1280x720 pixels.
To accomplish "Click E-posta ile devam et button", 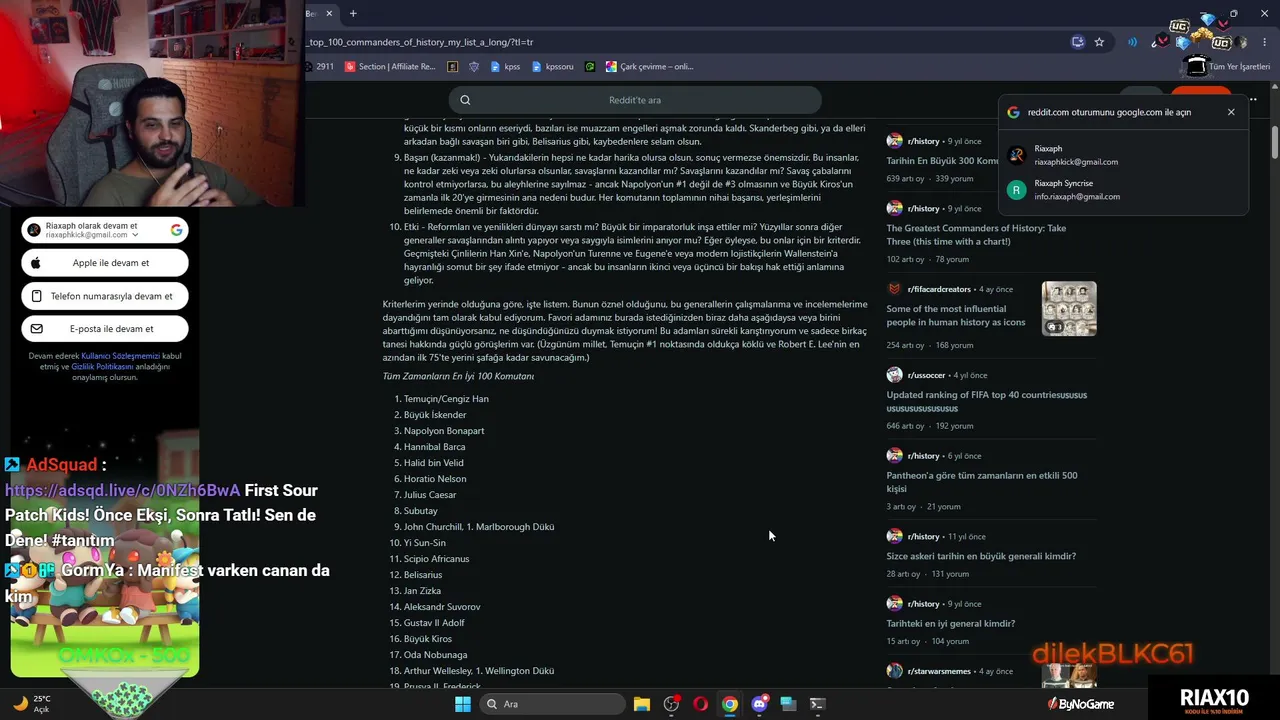I will 105,328.
